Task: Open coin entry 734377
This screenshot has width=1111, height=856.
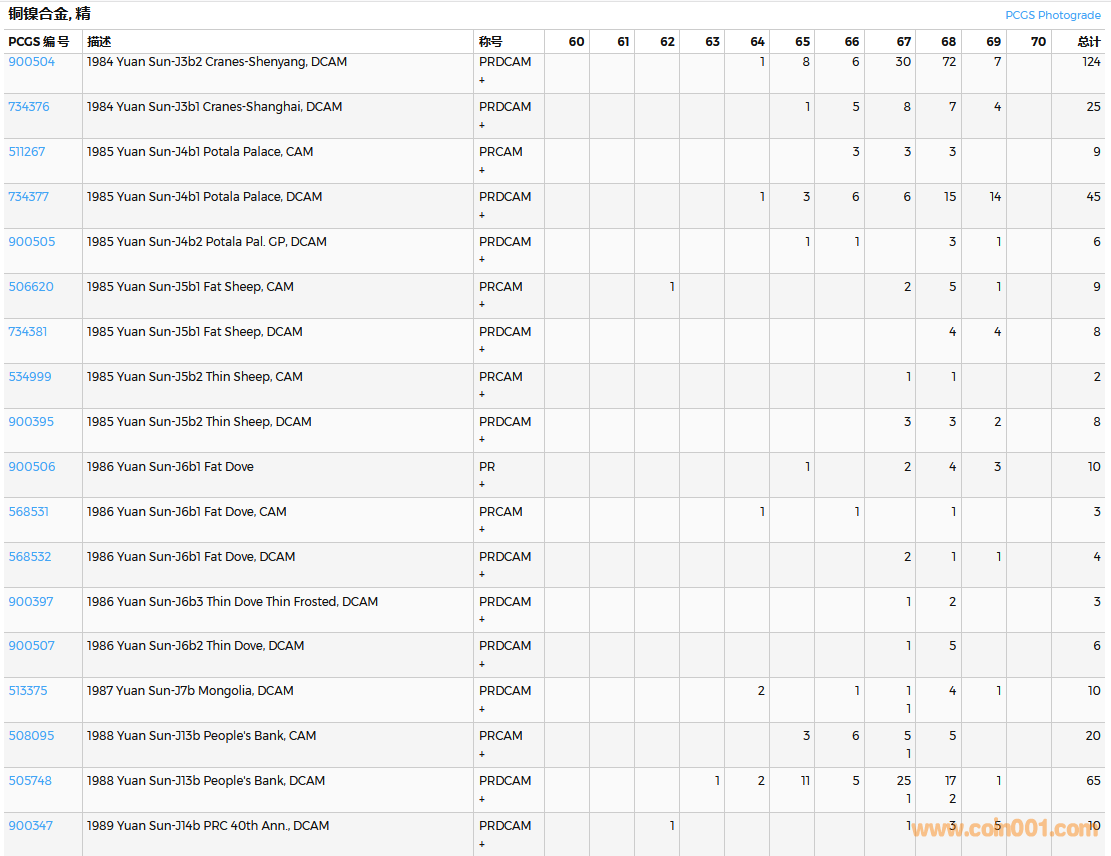Action: click(29, 197)
